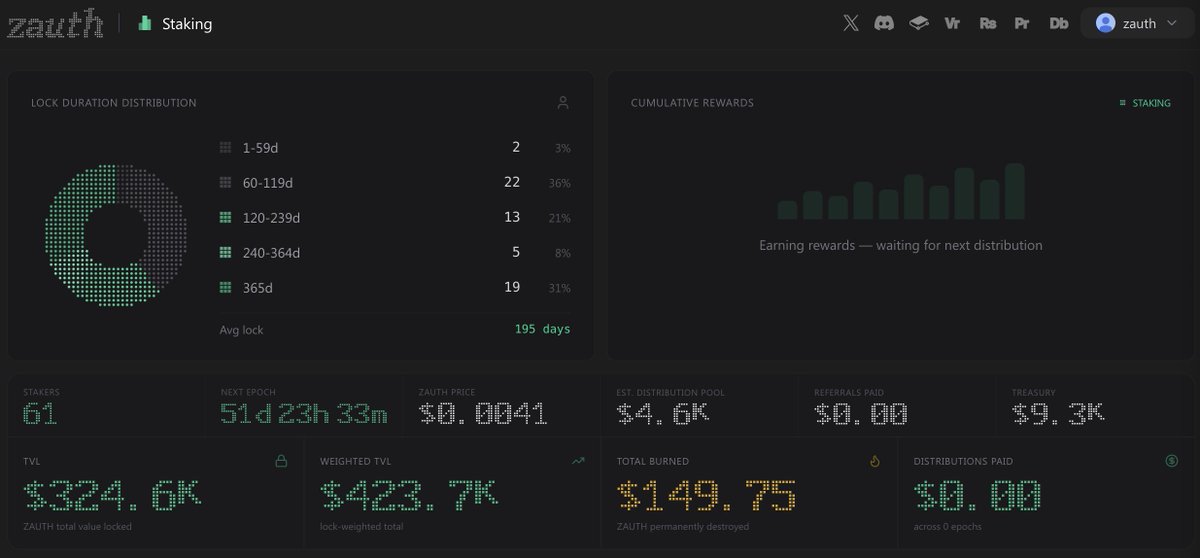Open the docs book icon
1200x558 pixels.
(x=919, y=23)
